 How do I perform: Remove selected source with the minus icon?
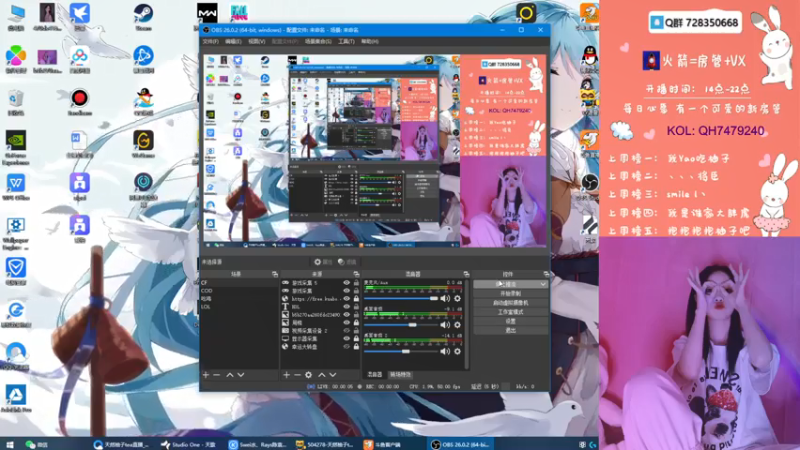click(x=297, y=375)
